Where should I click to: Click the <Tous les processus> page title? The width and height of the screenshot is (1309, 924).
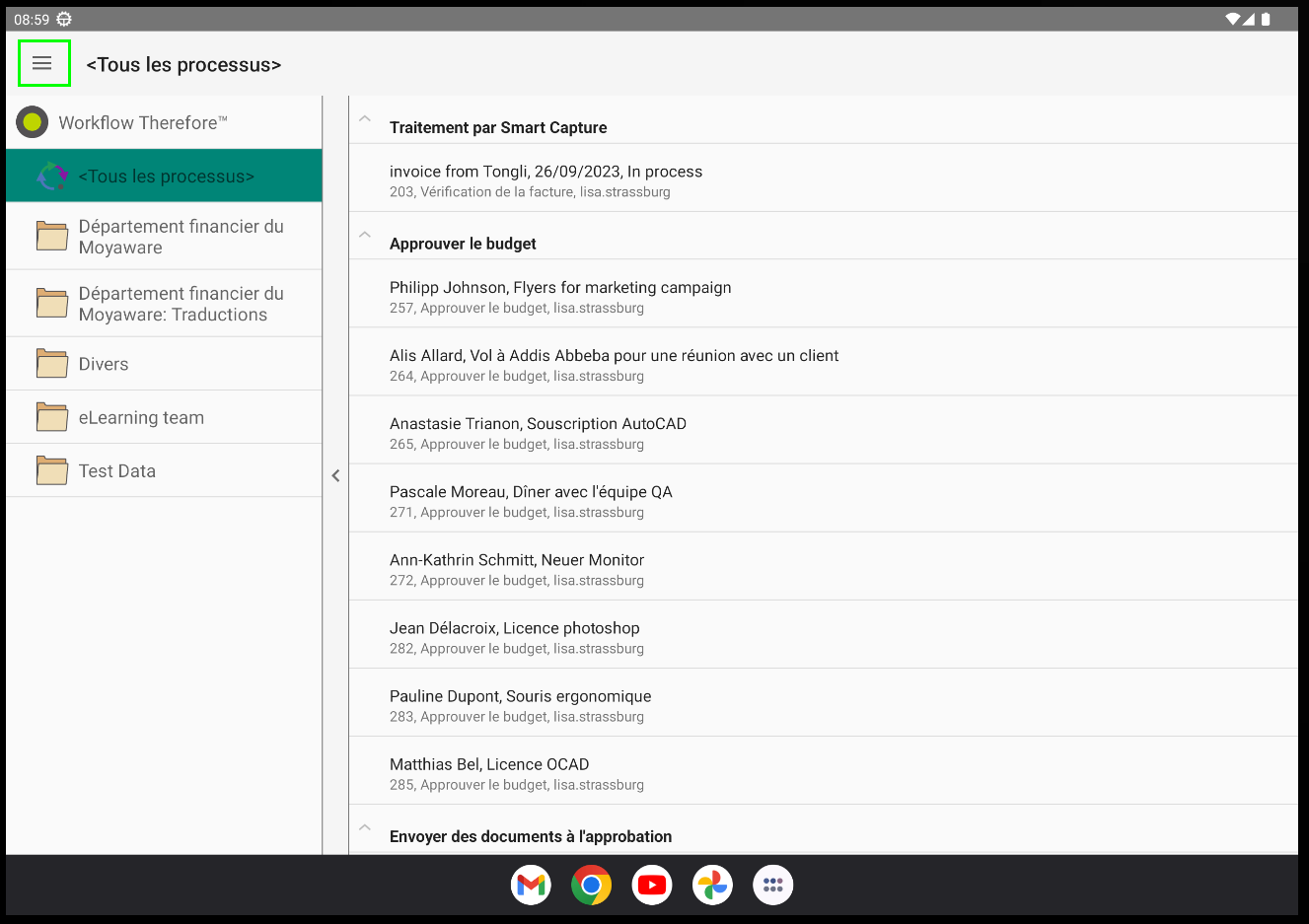click(183, 64)
